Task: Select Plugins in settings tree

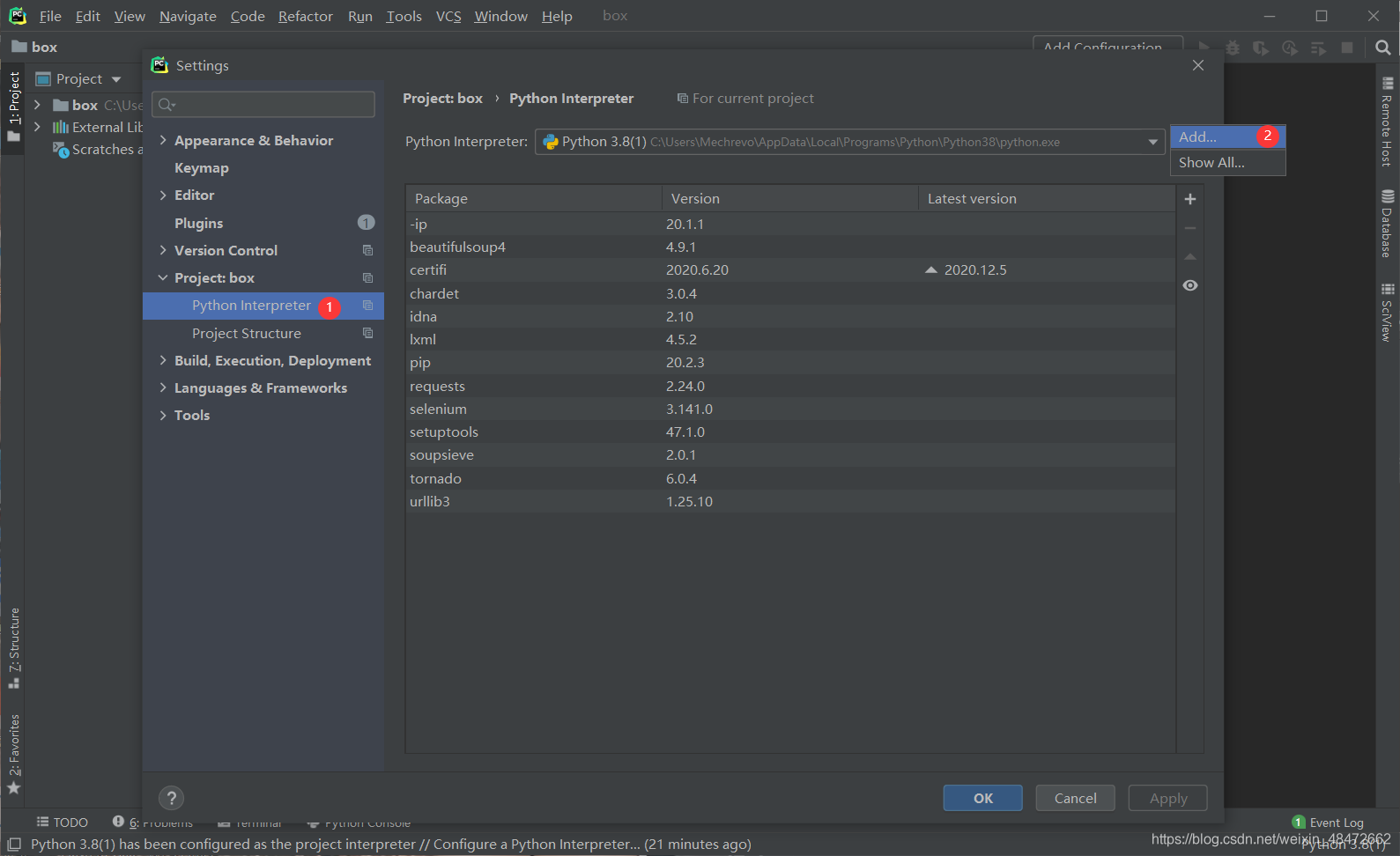Action: click(x=263, y=223)
